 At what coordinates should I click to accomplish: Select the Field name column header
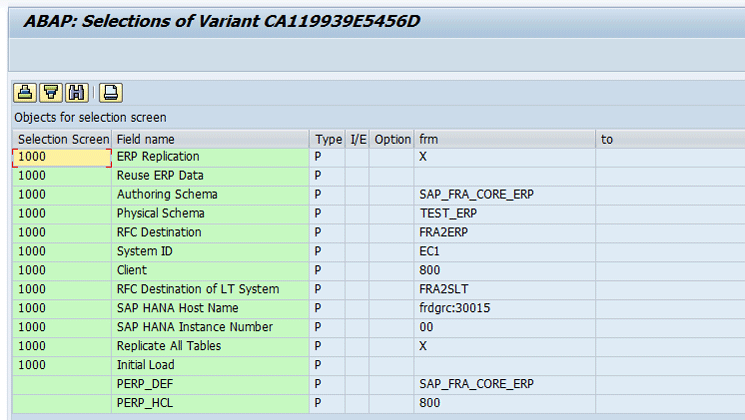pyautogui.click(x=210, y=139)
